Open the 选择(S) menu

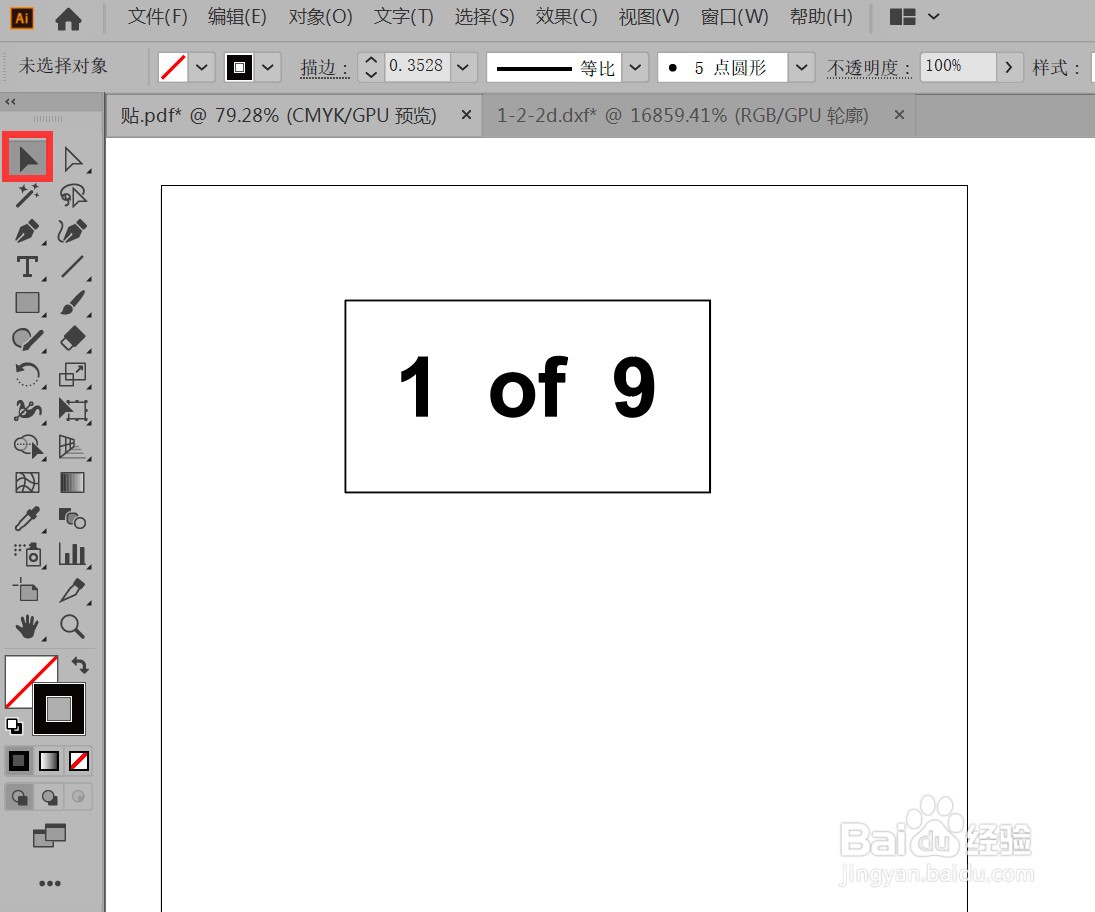(485, 17)
